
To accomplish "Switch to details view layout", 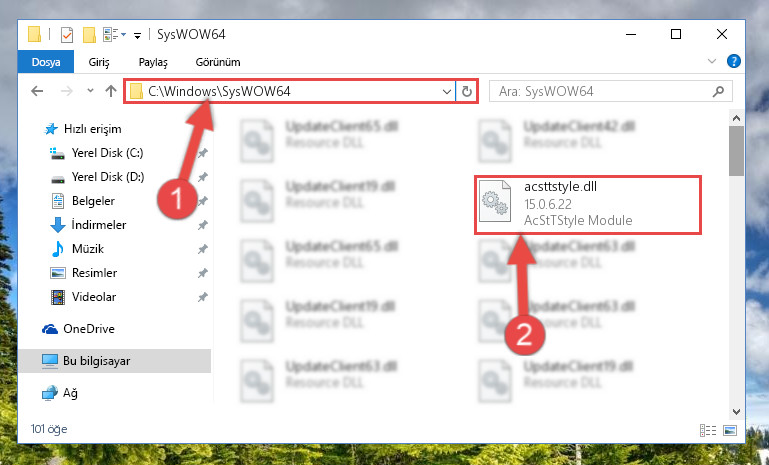I will 708,430.
